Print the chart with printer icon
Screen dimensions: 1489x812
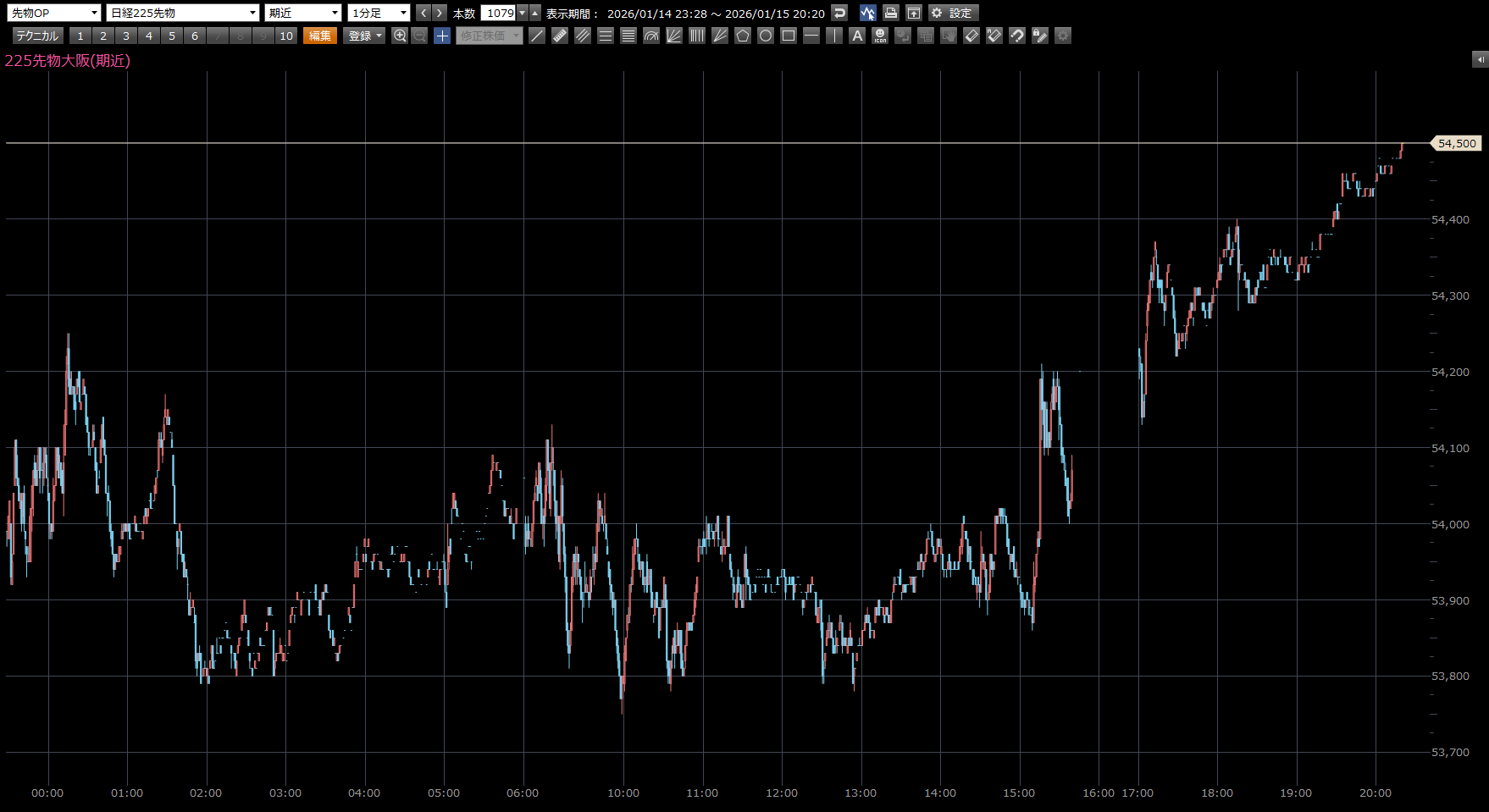coord(890,13)
